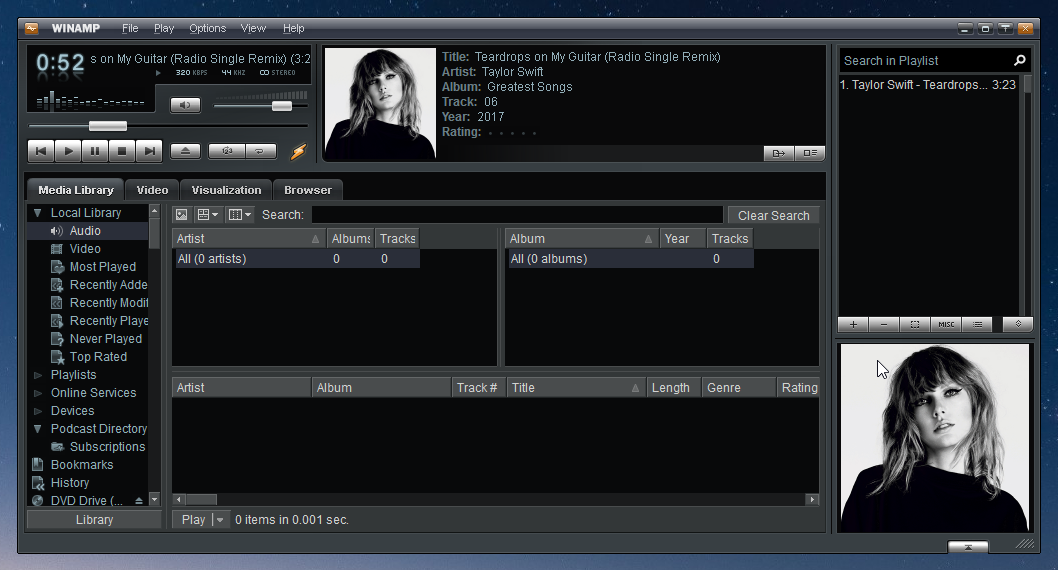This screenshot has height=570, width=1058.
Task: Click the Play button below the track list
Action: [x=193, y=520]
